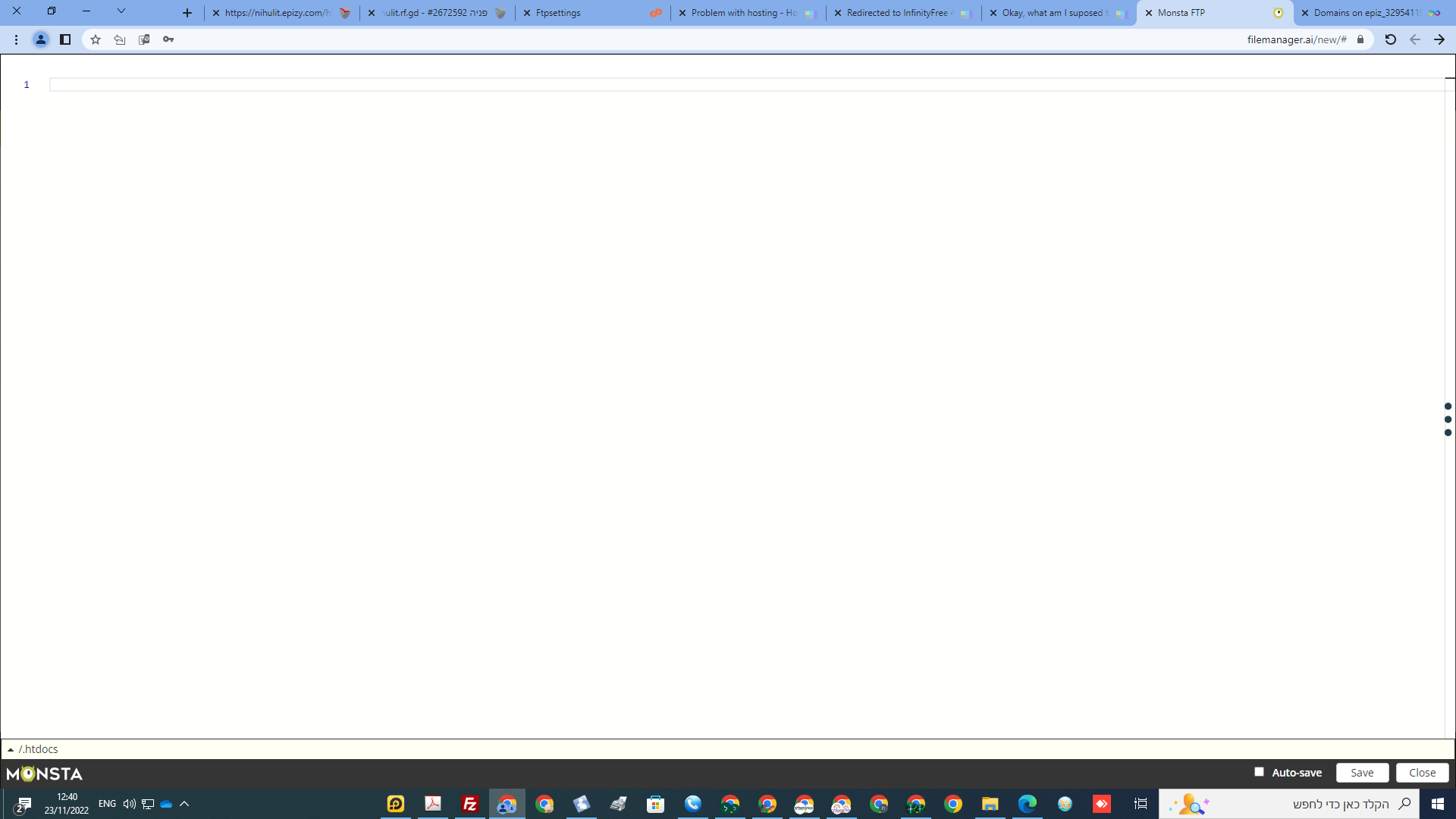Screen dimensions: 1456x819
Task: Click the editor vertical scrollbar
Action: [1450, 227]
